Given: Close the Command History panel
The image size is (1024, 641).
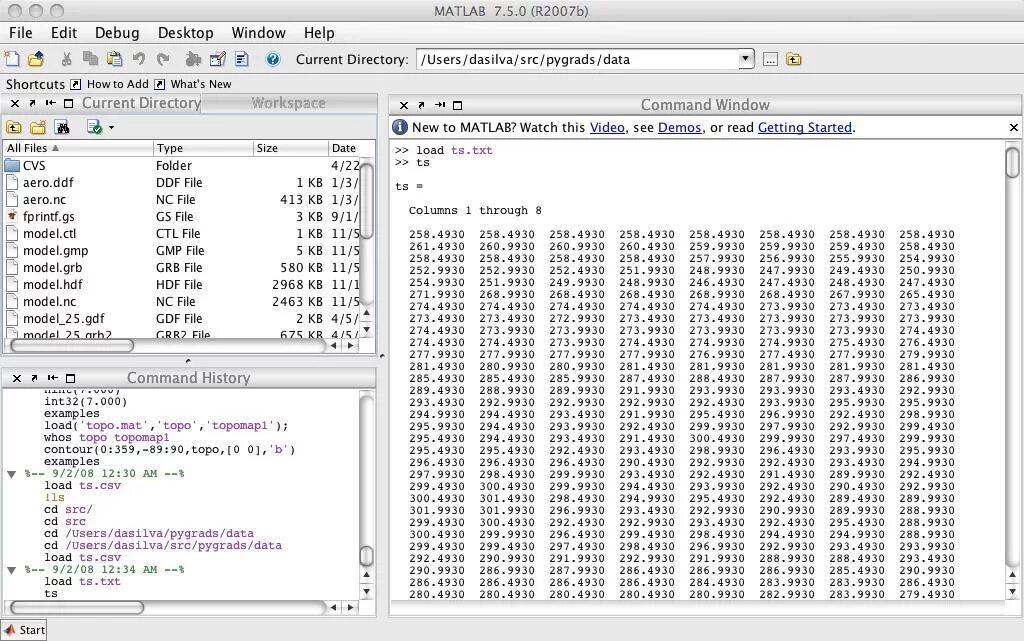Looking at the screenshot, I should click(17, 378).
